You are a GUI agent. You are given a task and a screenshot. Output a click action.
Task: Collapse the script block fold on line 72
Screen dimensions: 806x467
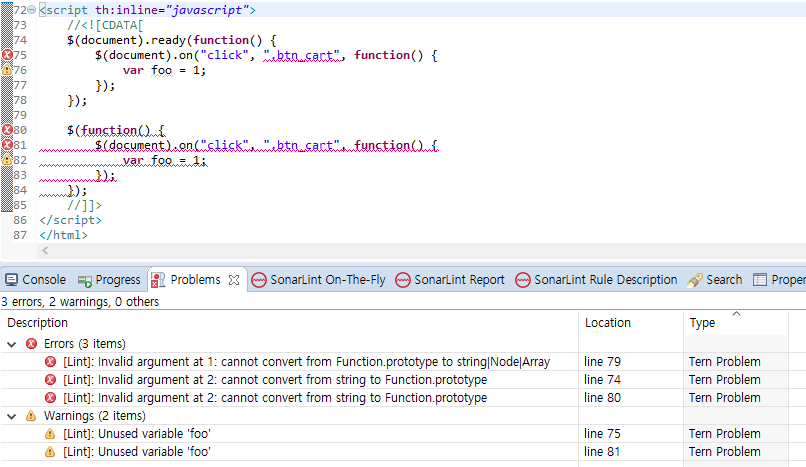(x=32, y=10)
